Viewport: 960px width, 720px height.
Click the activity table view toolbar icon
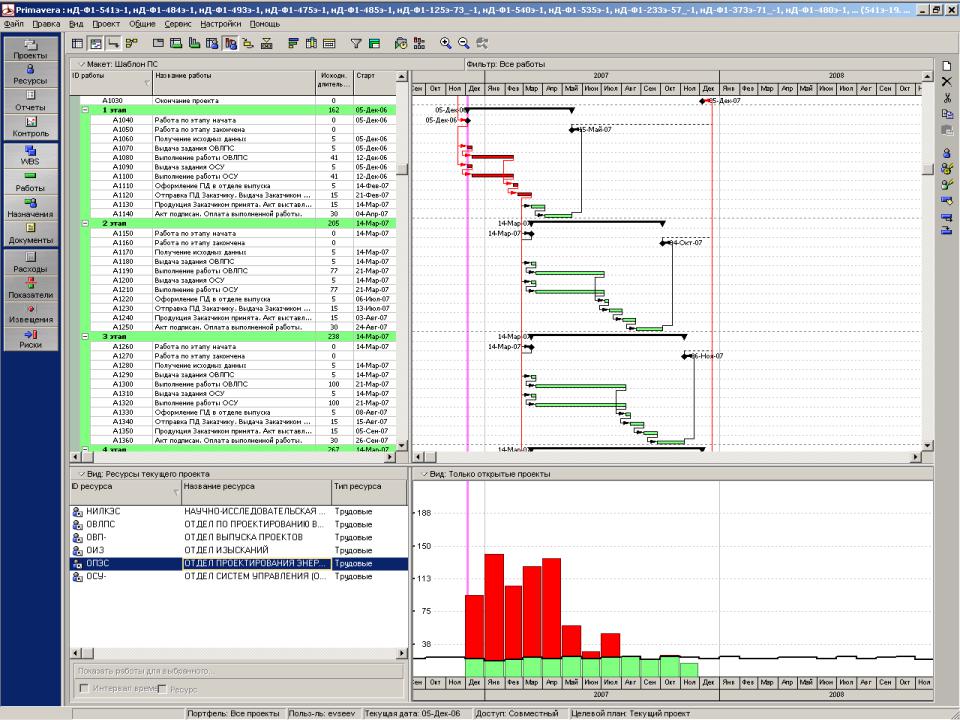tap(77, 43)
